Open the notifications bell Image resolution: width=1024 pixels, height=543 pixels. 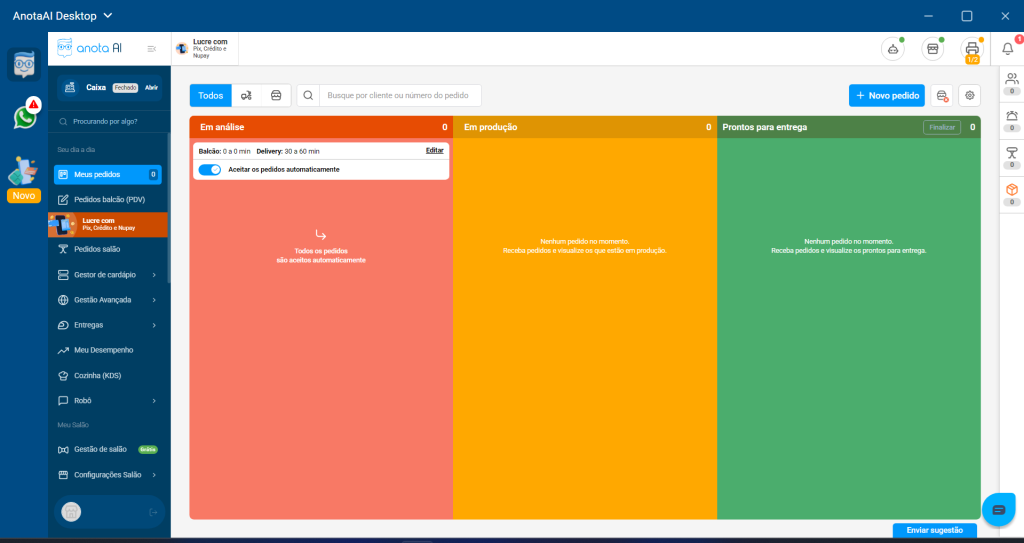click(x=1008, y=48)
